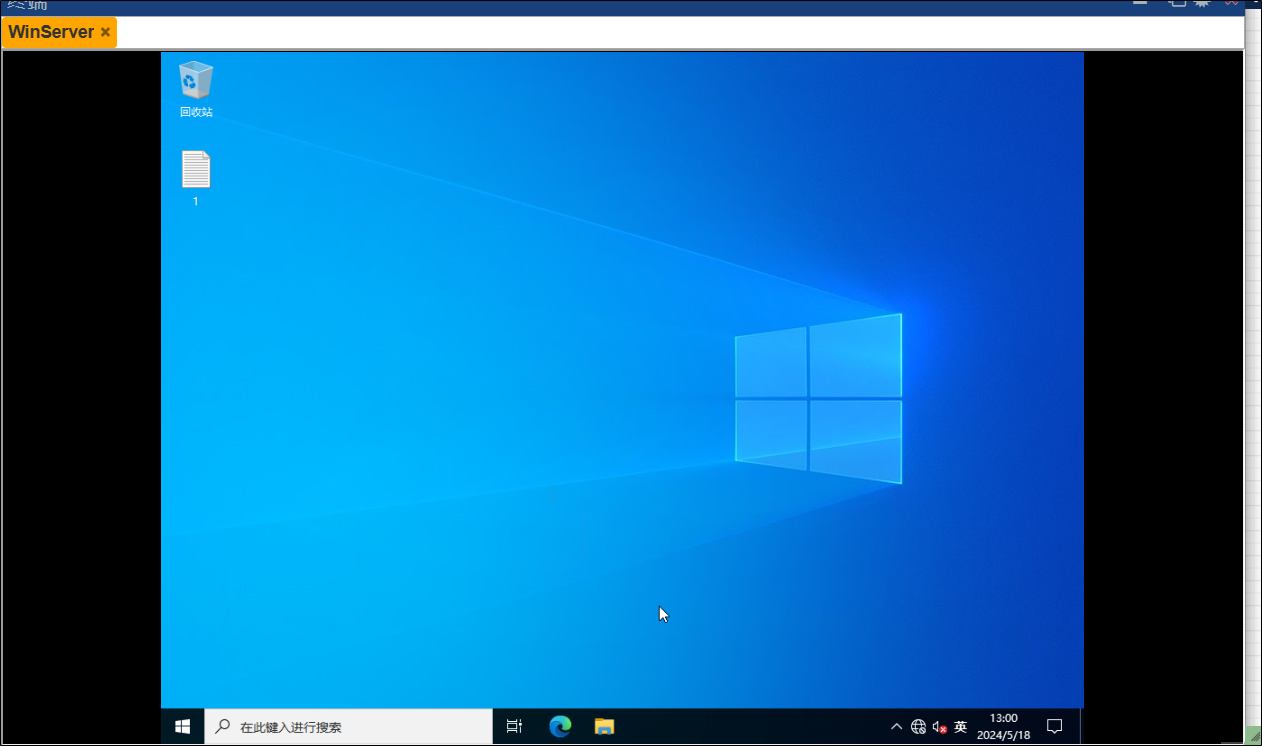This screenshot has width=1262, height=746.
Task: Open the clock showing 13:00
Action: pos(1003,727)
